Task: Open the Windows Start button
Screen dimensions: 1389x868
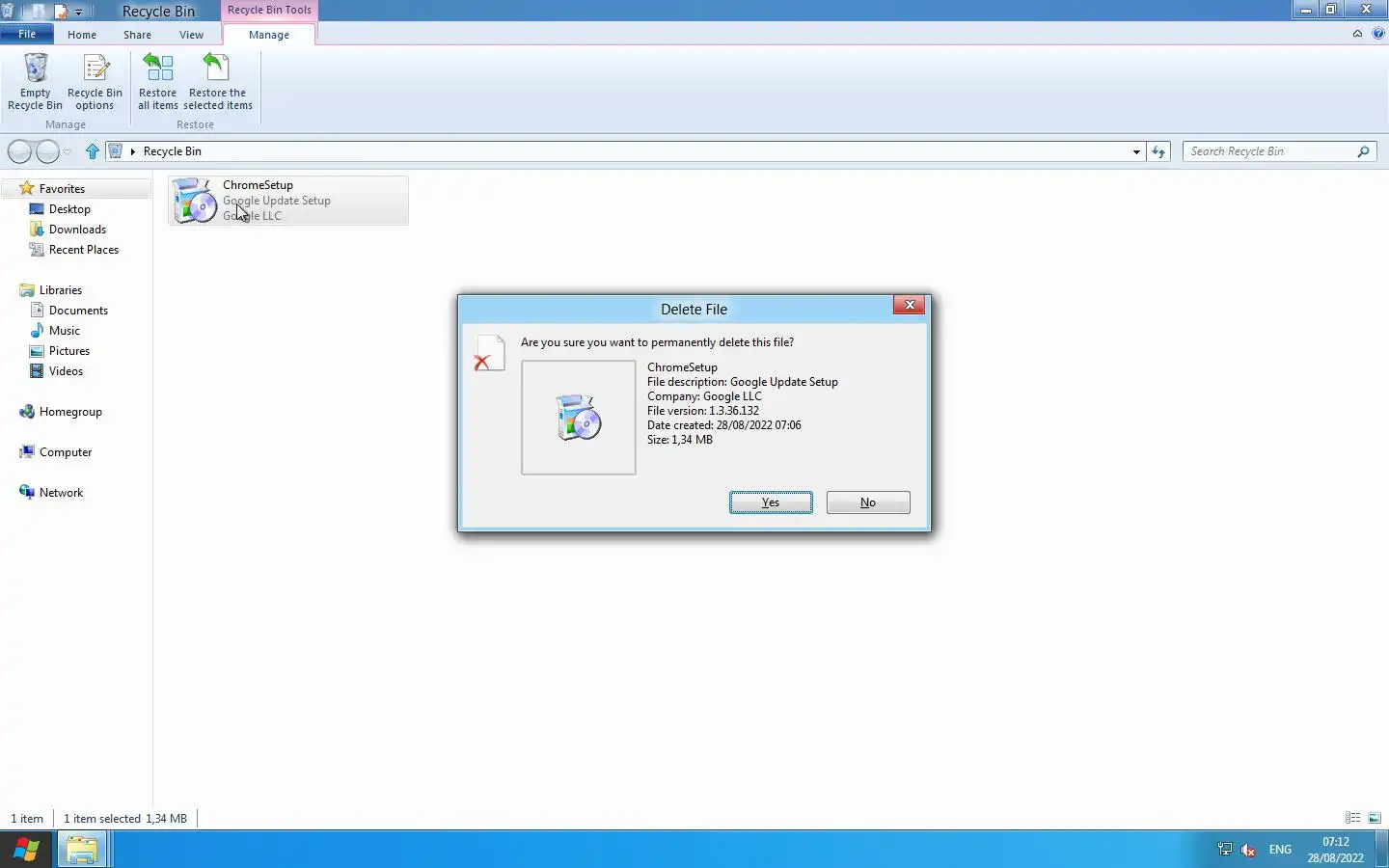Action: click(x=26, y=850)
